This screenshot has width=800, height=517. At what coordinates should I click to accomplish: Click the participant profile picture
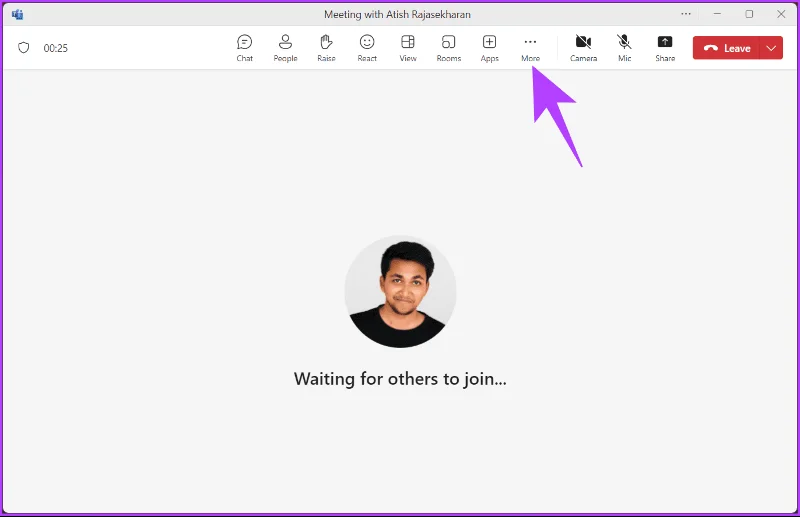[x=400, y=291]
